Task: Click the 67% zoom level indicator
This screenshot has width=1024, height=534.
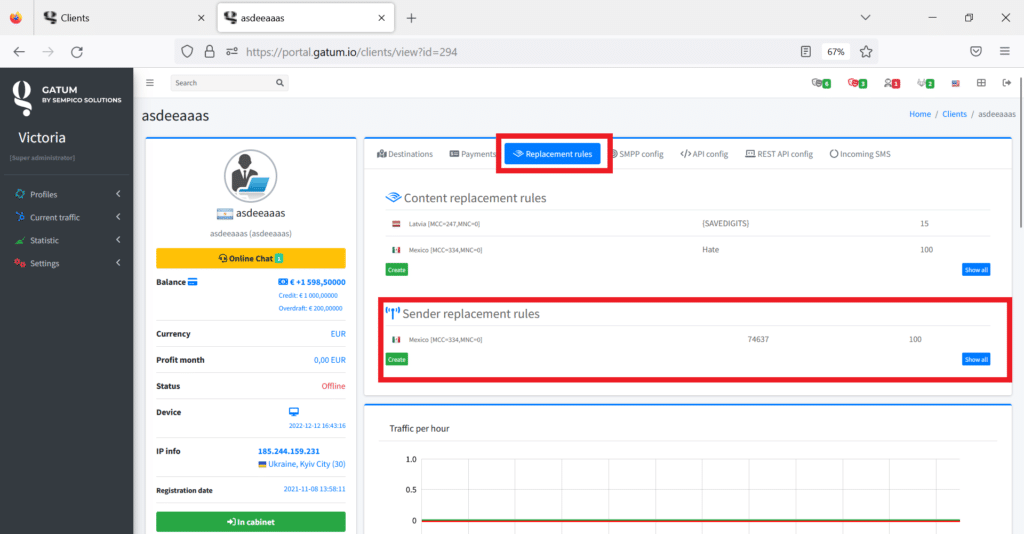Action: tap(835, 52)
